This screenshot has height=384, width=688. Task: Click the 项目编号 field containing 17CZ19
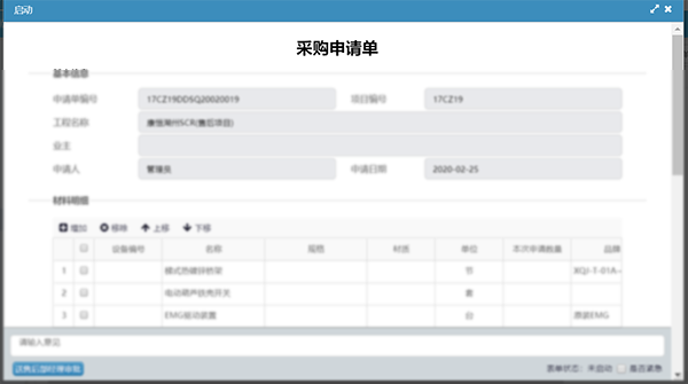523,99
